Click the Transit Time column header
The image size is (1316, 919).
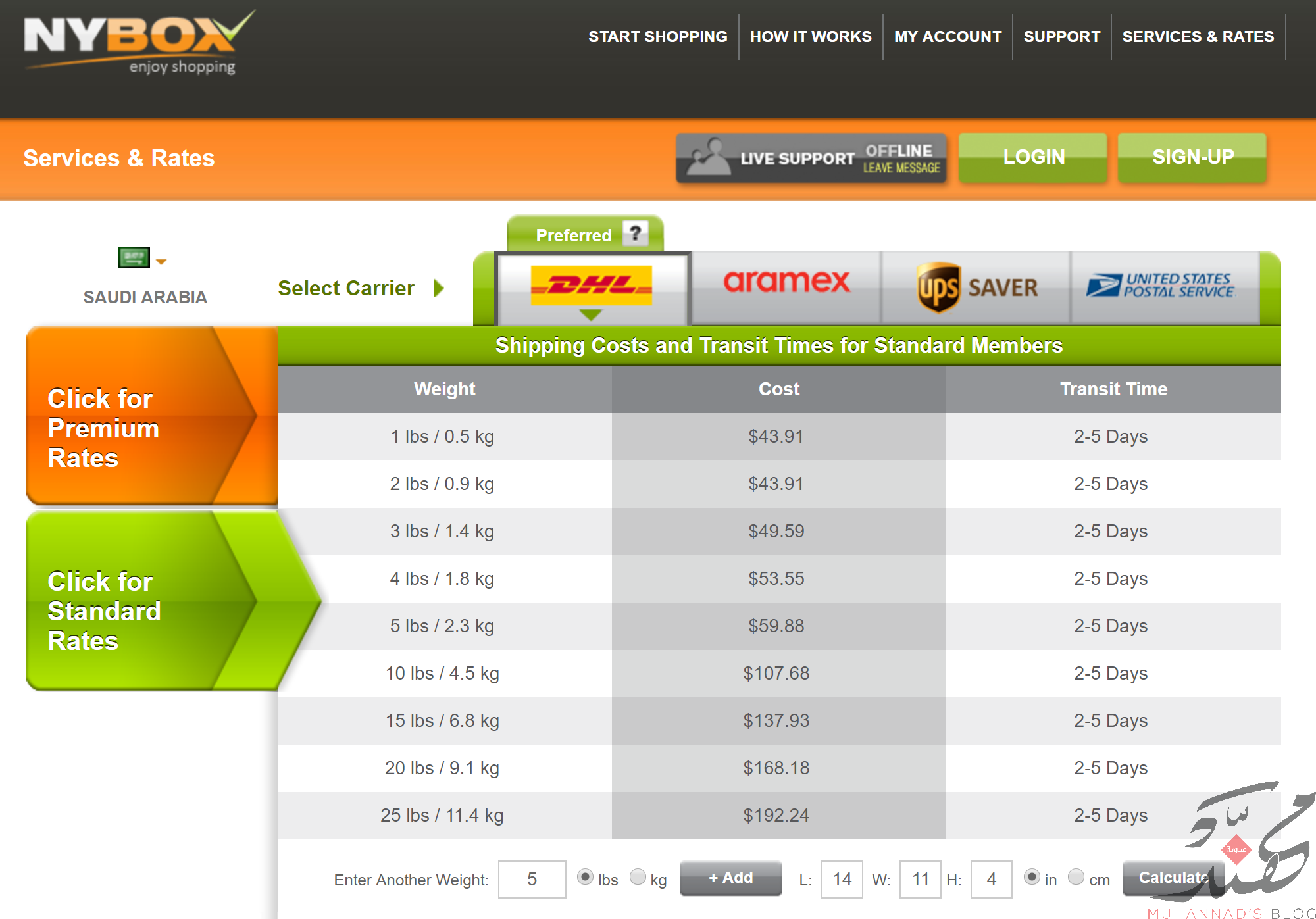pos(1113,389)
